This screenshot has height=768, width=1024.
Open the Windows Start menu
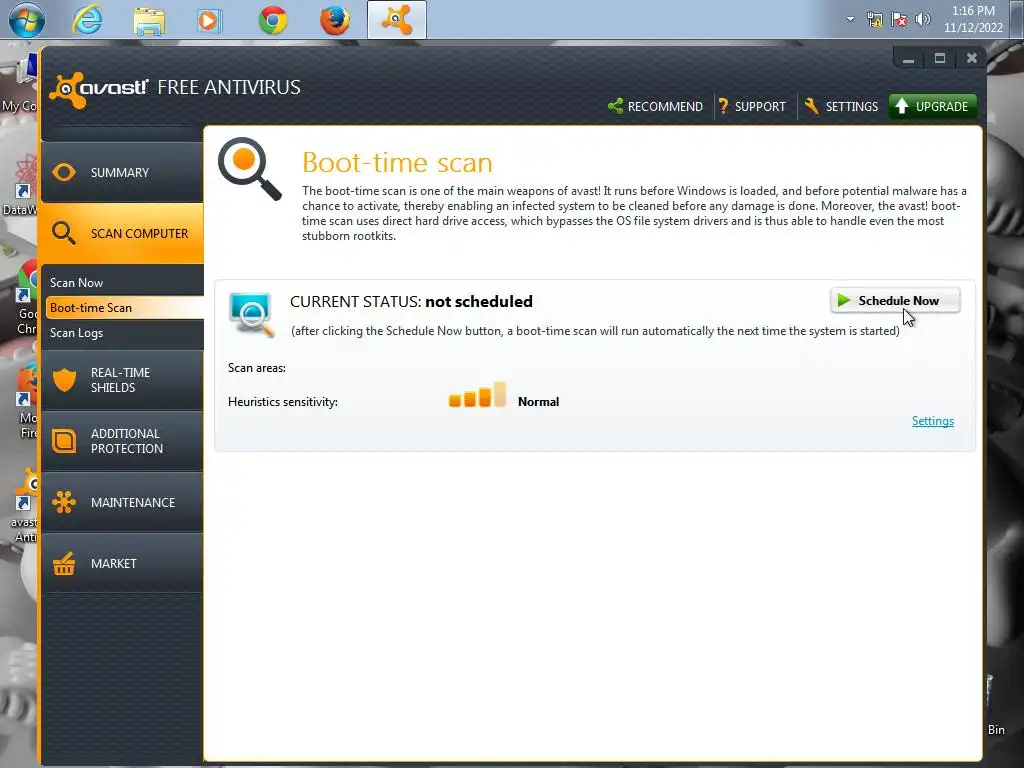[x=27, y=20]
